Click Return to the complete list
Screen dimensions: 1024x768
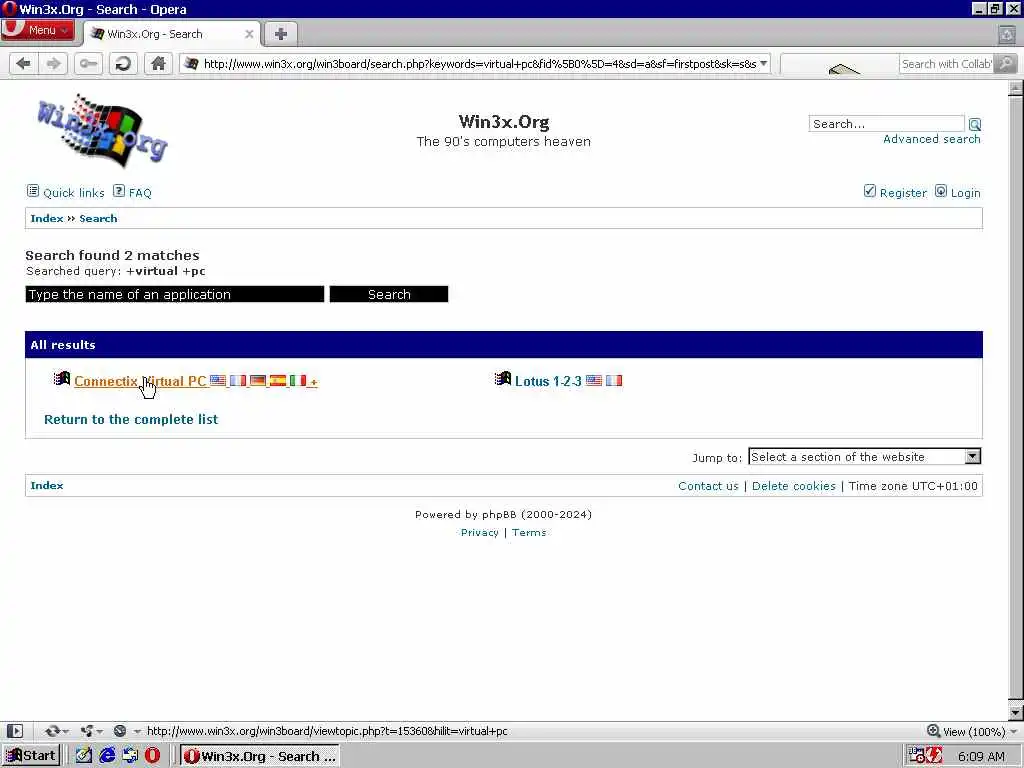click(131, 419)
